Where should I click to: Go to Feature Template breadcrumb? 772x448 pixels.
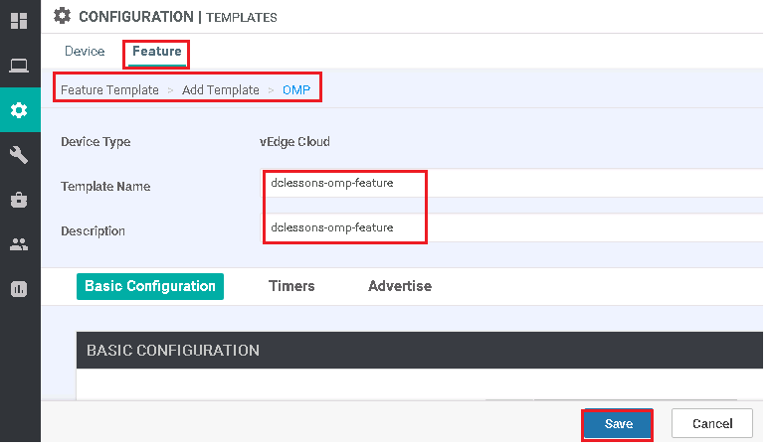click(109, 90)
